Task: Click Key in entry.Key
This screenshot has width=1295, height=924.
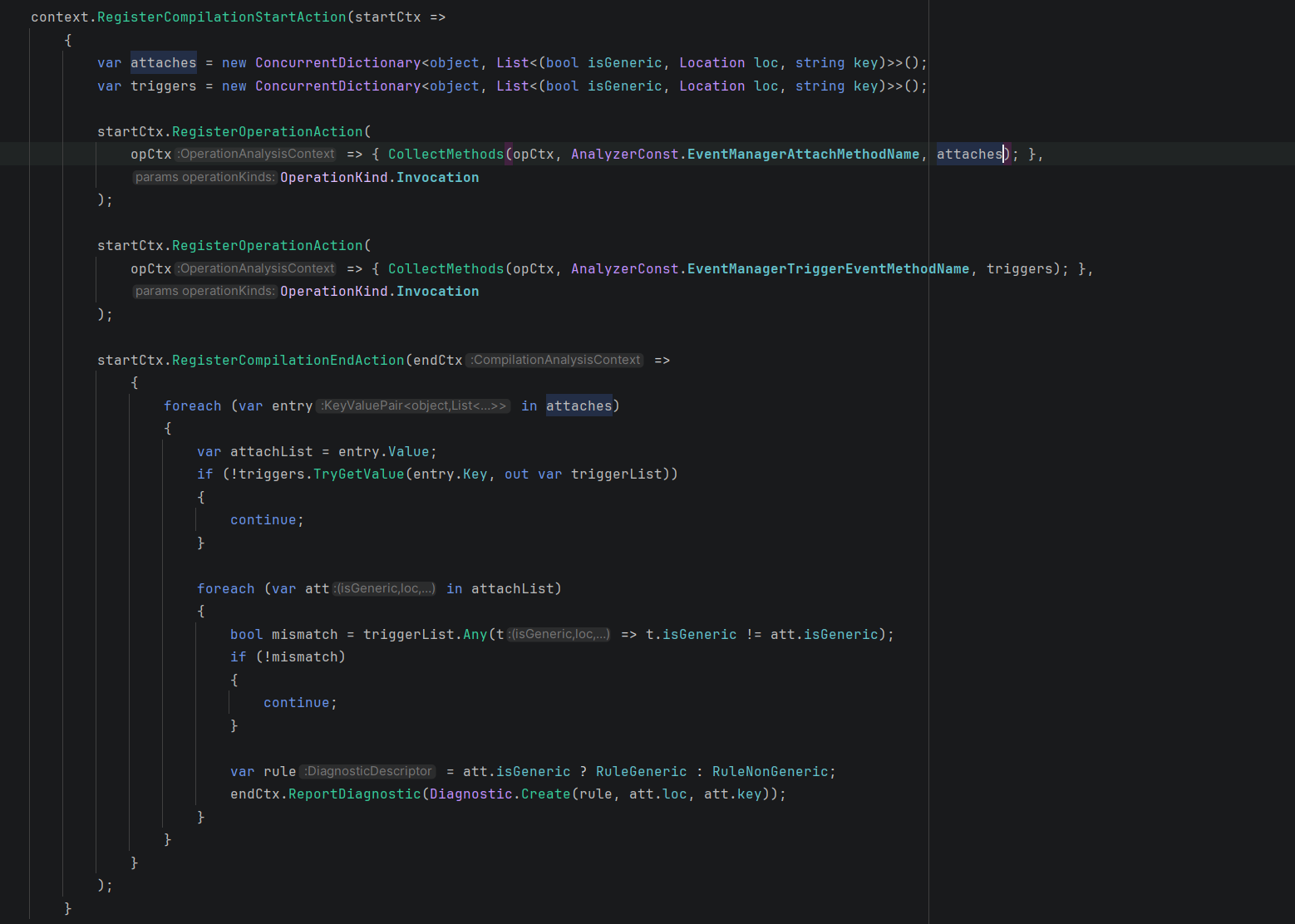Action: [475, 474]
